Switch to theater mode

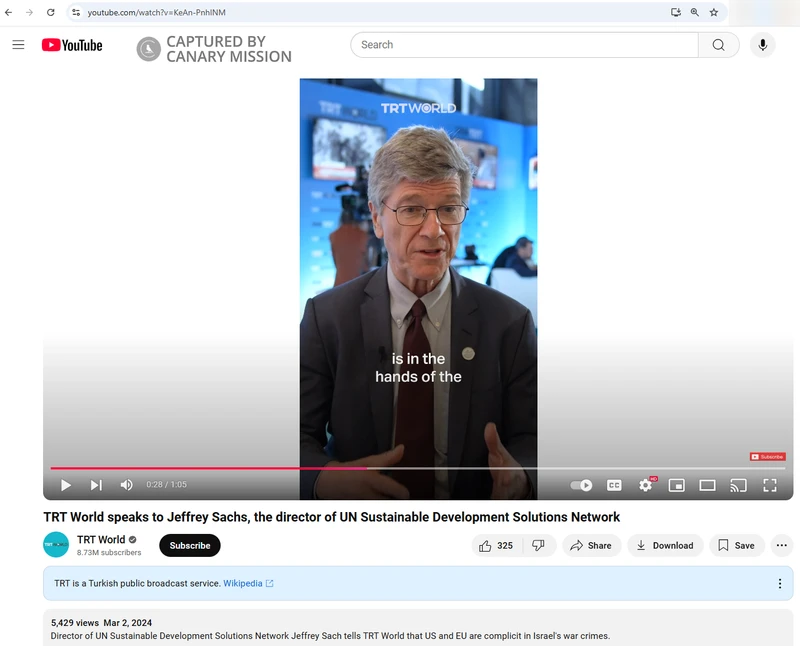pos(707,485)
